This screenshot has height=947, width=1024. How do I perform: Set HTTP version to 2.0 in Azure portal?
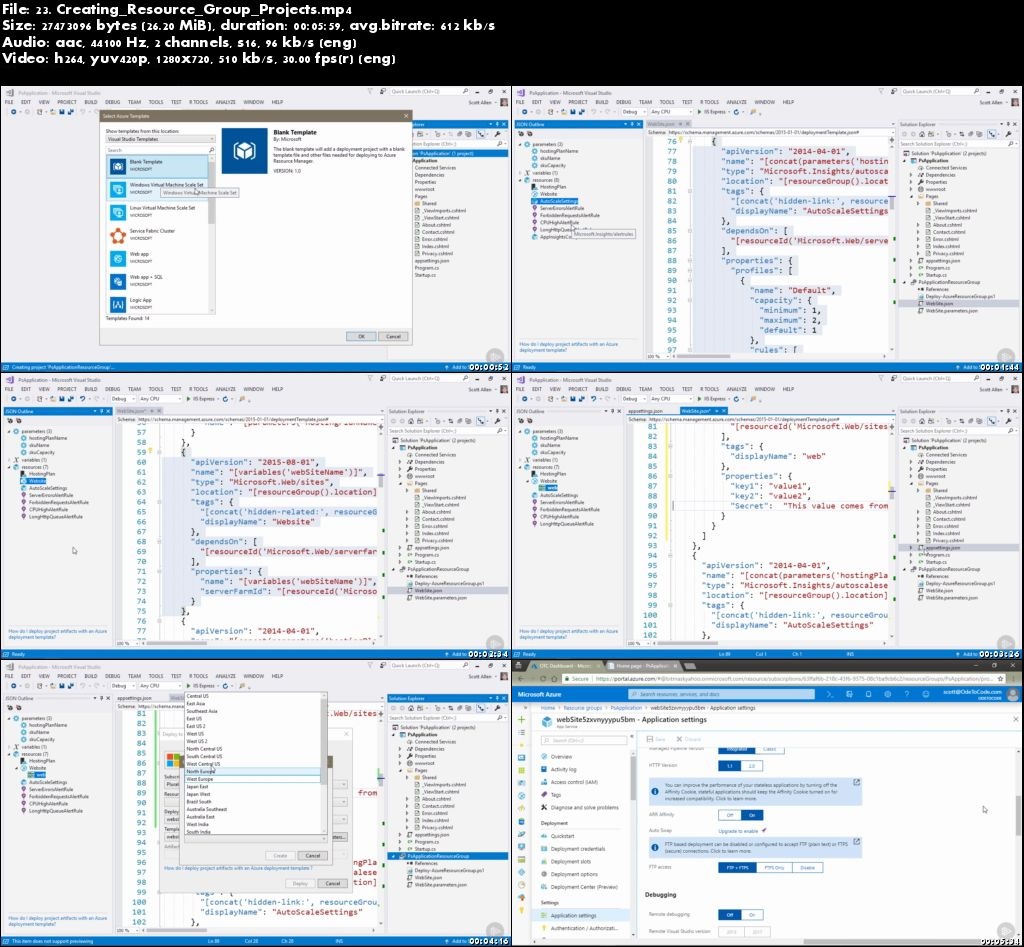[x=752, y=765]
